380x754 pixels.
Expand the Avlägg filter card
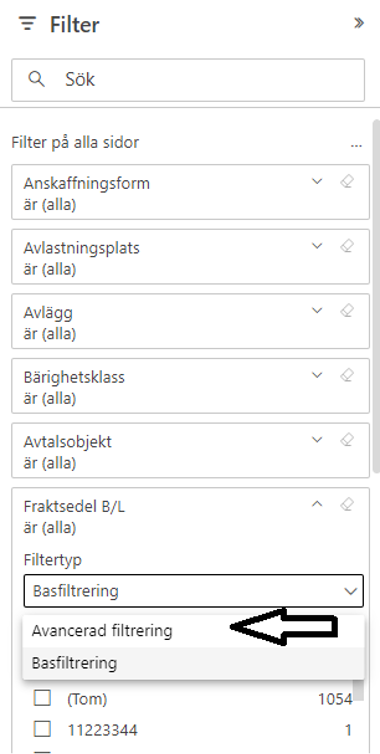tap(317, 311)
